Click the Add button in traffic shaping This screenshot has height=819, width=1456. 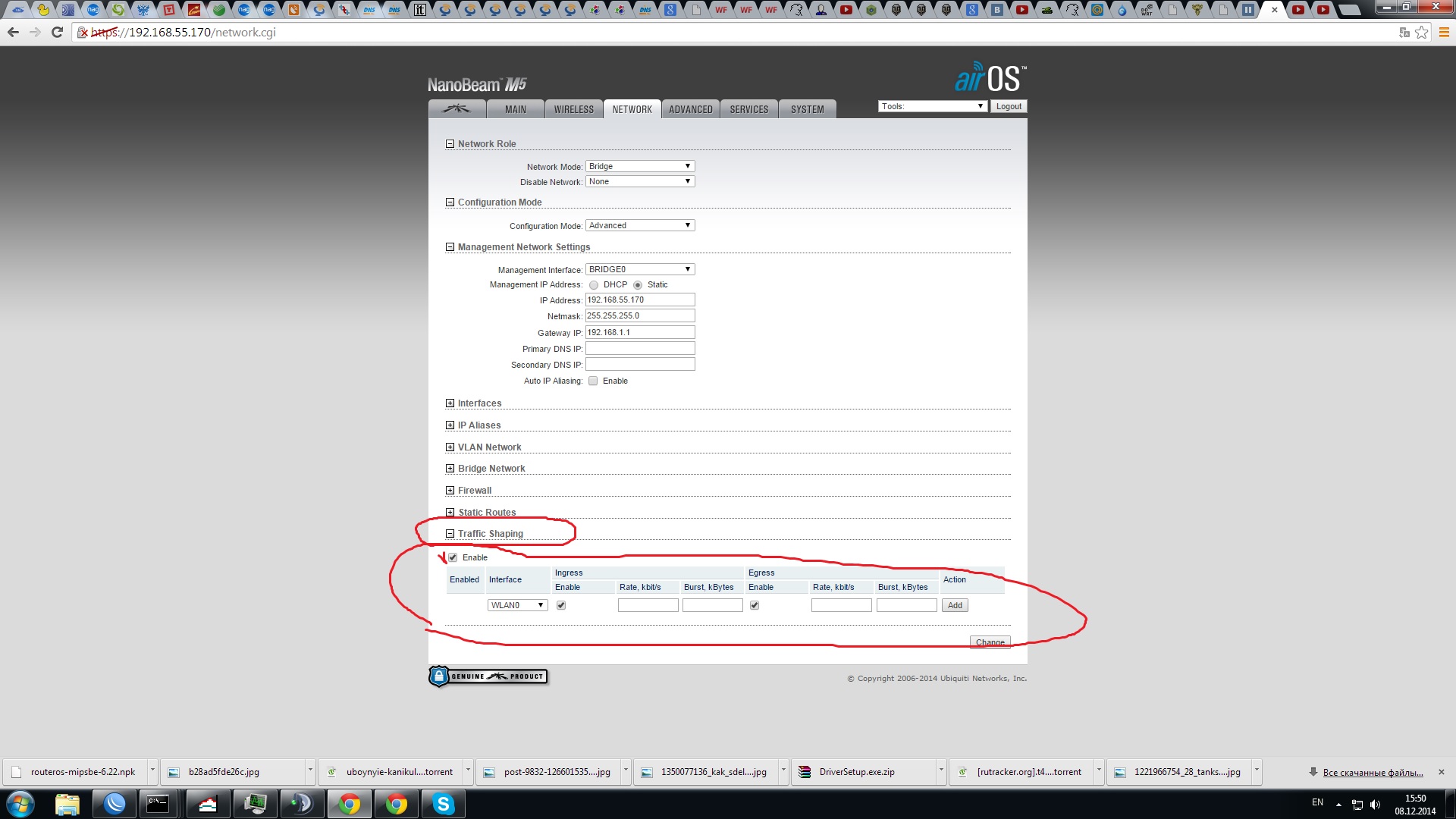point(955,605)
